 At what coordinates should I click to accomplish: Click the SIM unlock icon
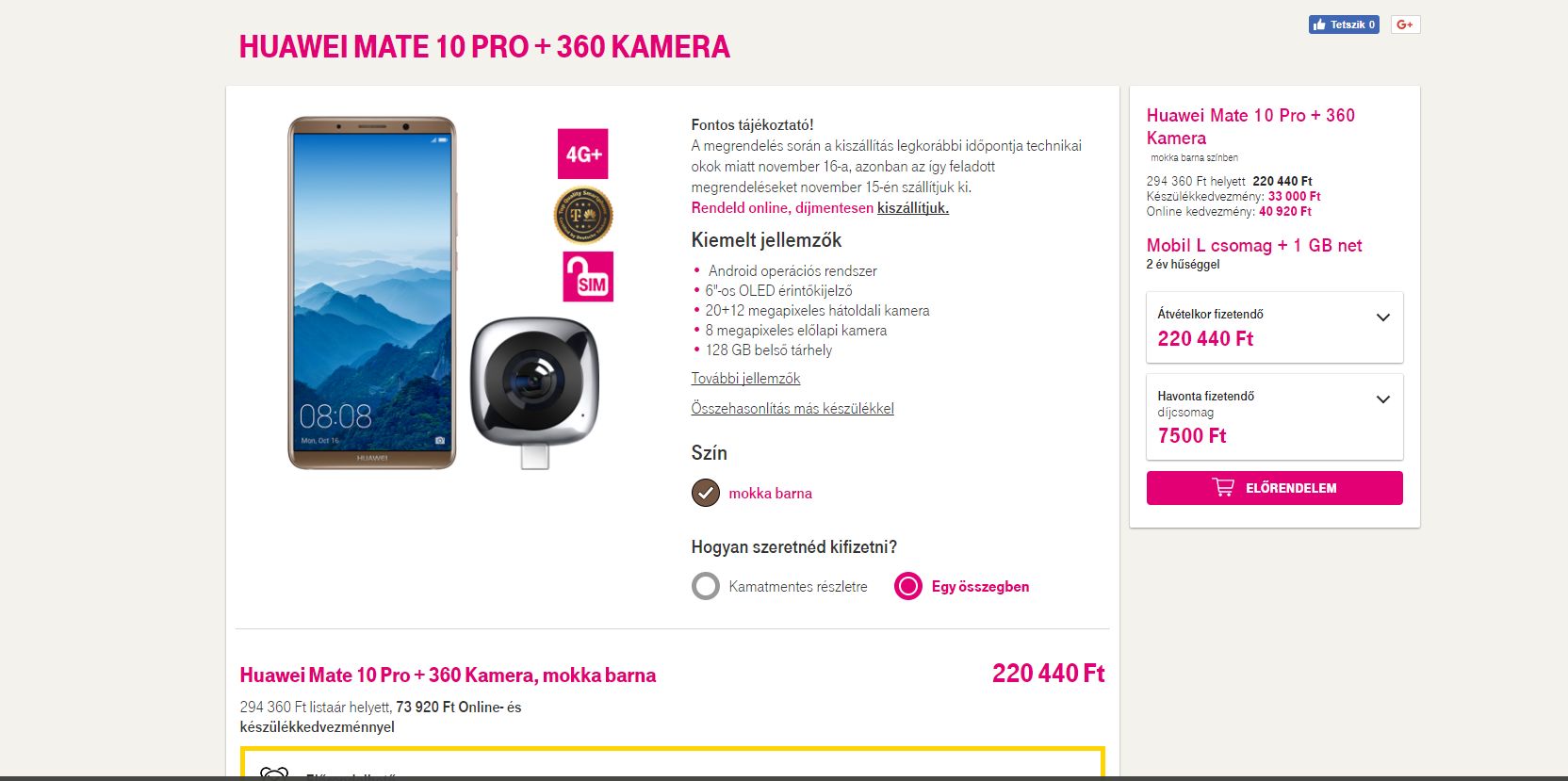point(588,276)
